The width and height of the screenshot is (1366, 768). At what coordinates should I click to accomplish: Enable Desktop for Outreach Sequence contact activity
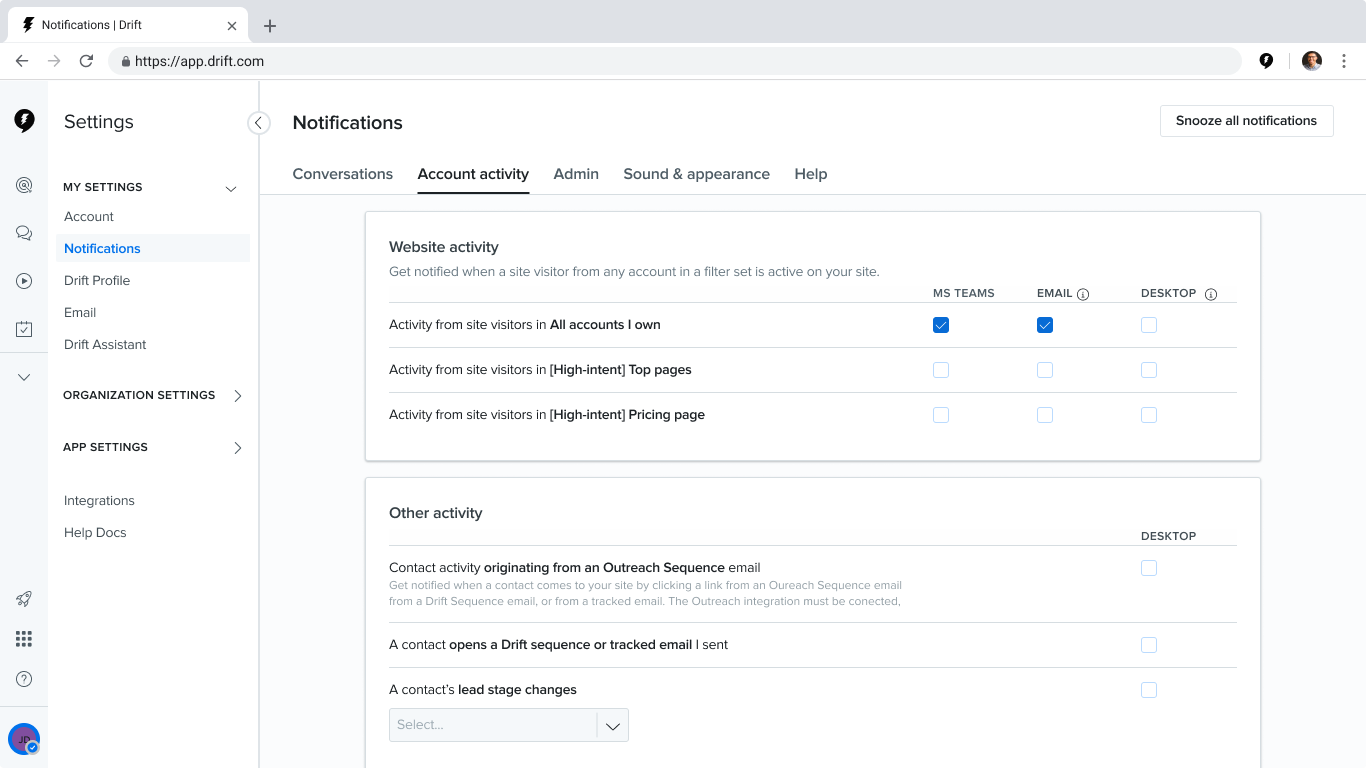(1149, 568)
